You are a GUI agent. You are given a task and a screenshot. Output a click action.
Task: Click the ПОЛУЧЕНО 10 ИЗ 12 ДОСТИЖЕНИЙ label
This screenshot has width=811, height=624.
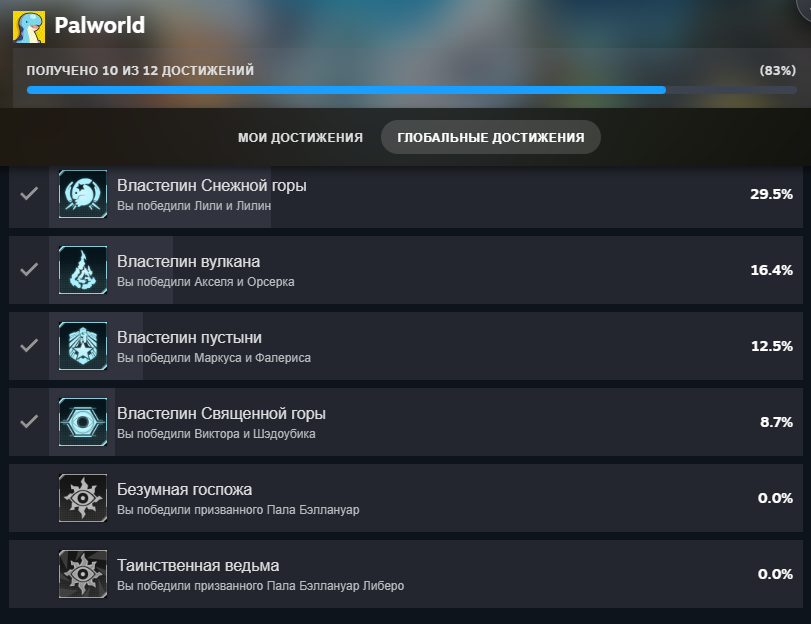pyautogui.click(x=140, y=70)
